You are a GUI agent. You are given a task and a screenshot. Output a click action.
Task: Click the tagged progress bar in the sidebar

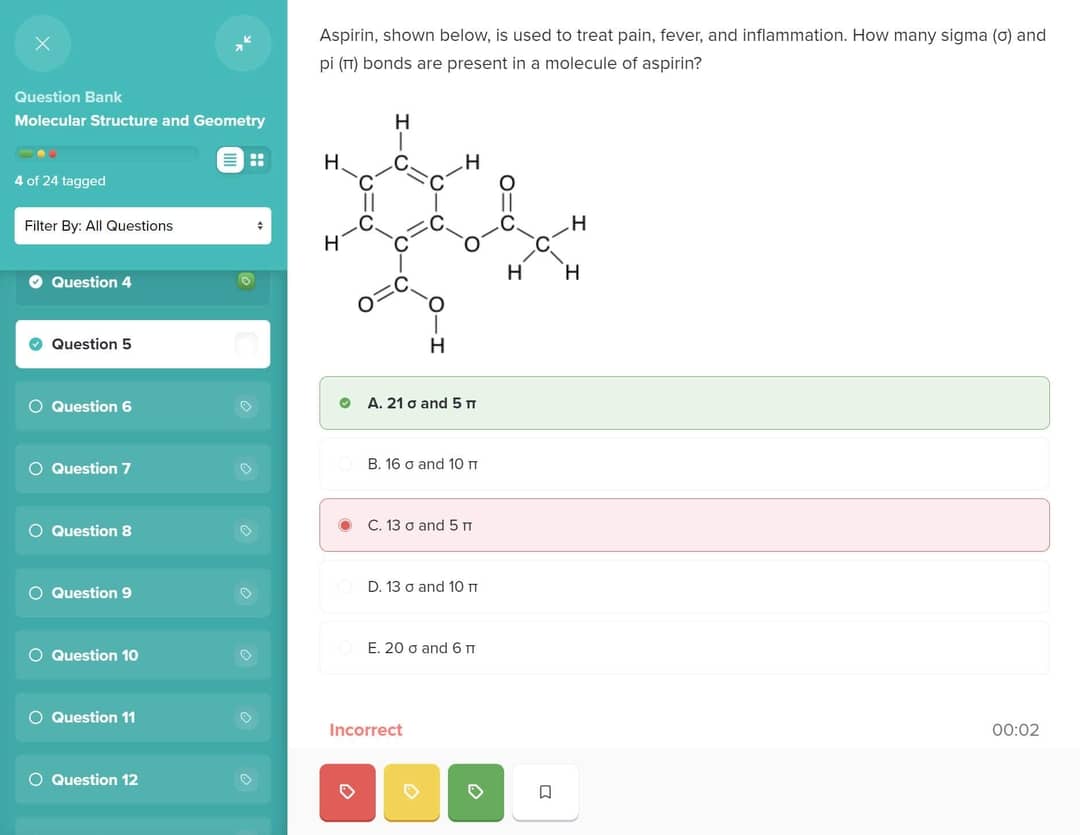105,155
